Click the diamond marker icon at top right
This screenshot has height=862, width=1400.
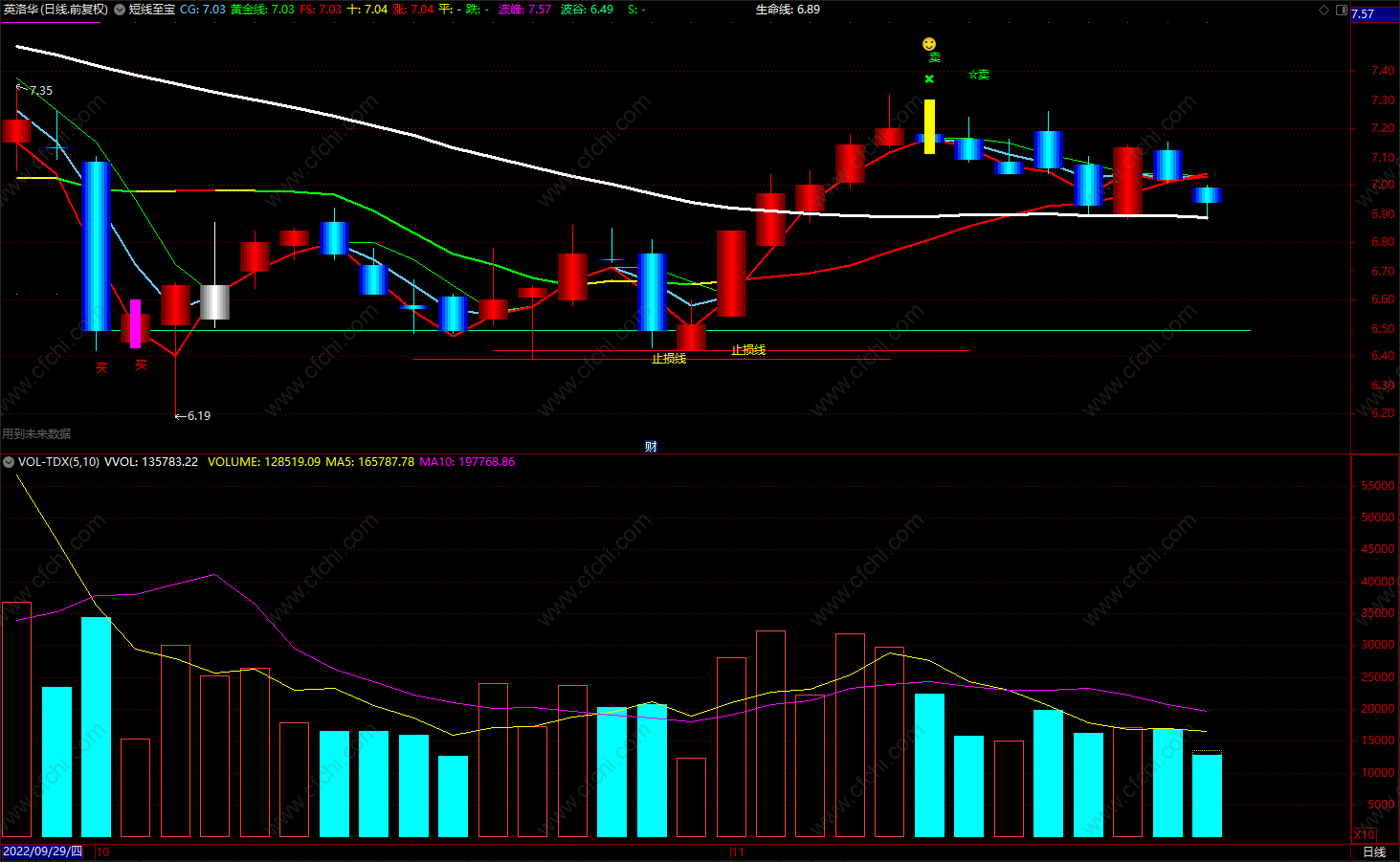coord(1324,10)
